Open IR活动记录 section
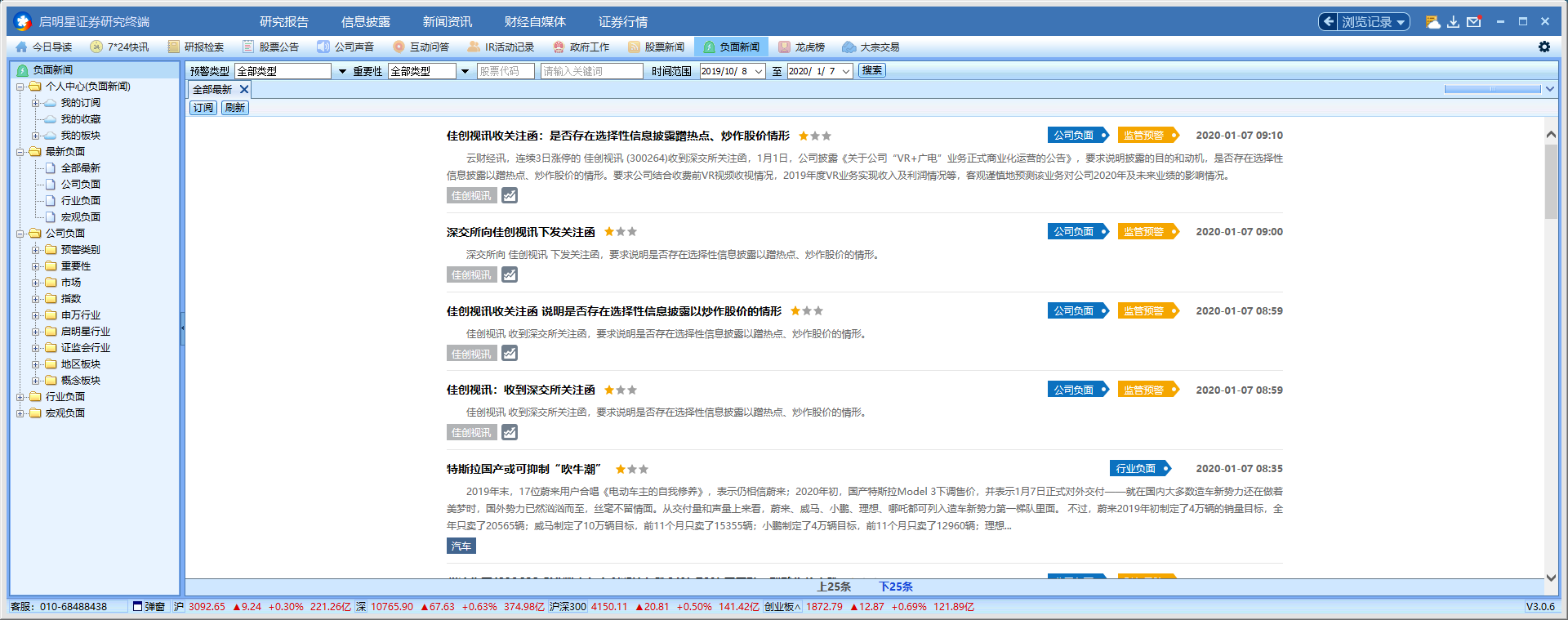 point(501,47)
